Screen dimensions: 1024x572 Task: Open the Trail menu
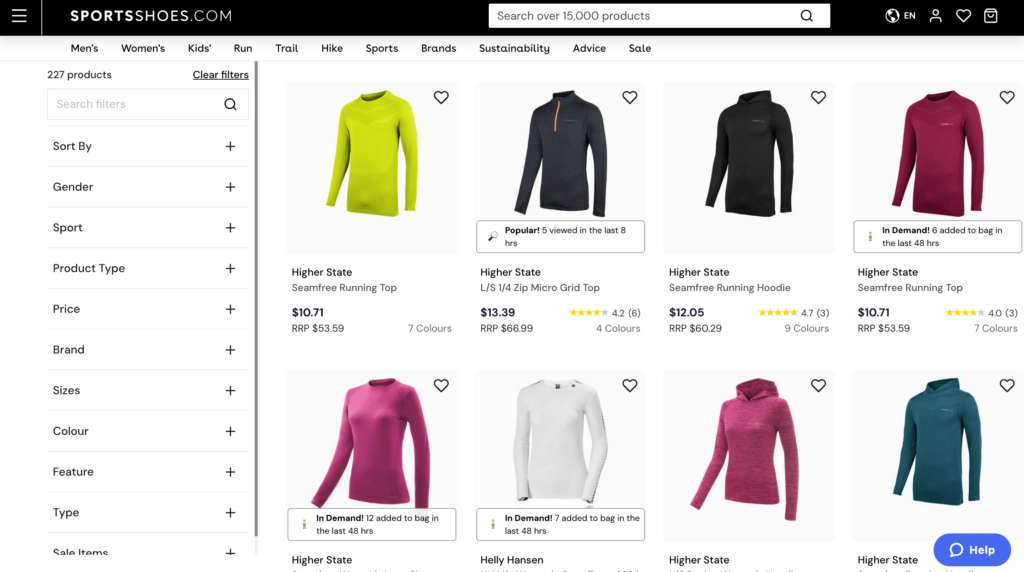[x=286, y=48]
